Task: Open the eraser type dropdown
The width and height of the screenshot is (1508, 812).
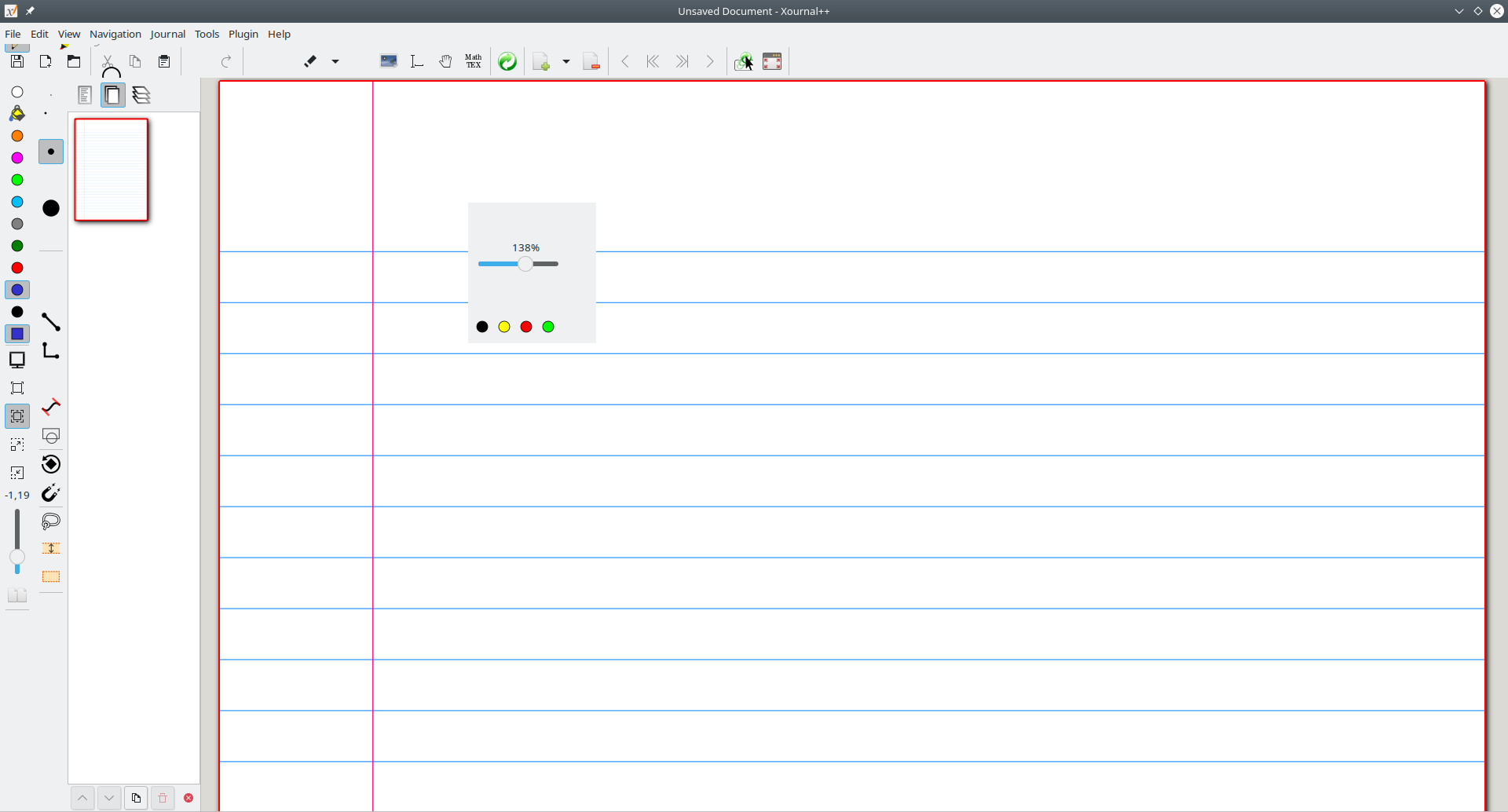Action: pos(336,61)
